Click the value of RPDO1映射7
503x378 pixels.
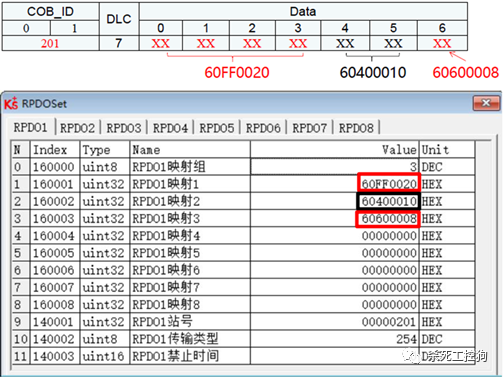point(335,287)
